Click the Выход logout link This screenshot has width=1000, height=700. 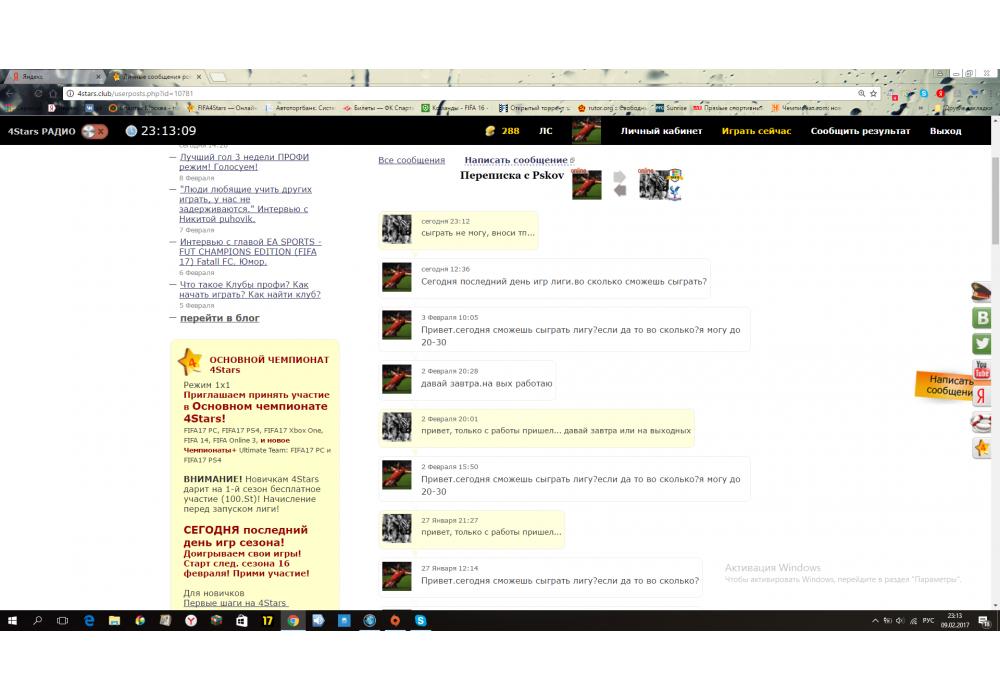(x=945, y=131)
